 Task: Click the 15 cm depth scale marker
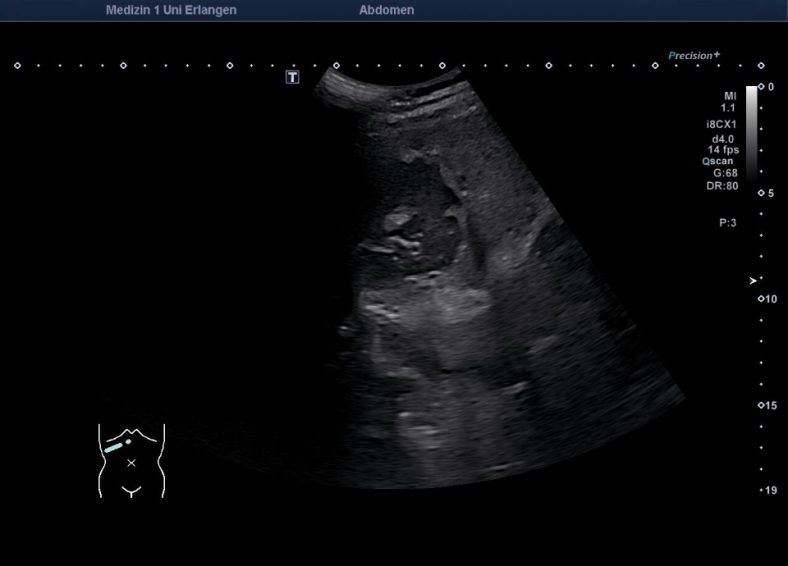pos(765,405)
